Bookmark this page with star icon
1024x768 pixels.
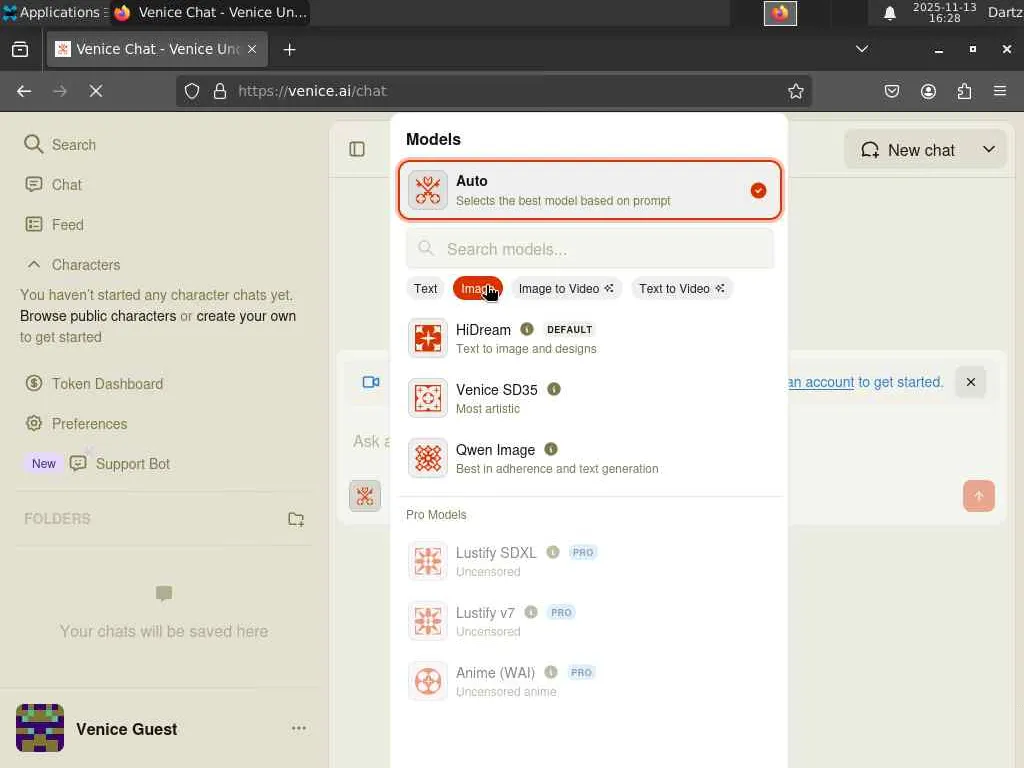pyautogui.click(x=795, y=91)
